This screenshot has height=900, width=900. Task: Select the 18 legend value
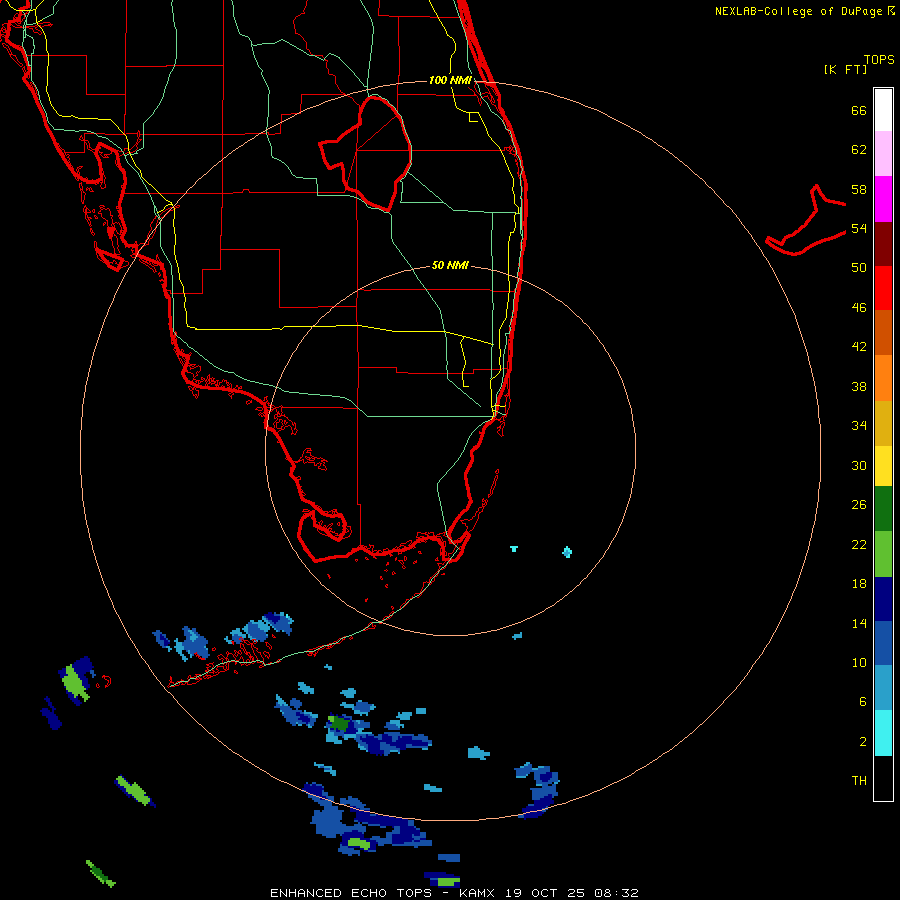point(859,584)
